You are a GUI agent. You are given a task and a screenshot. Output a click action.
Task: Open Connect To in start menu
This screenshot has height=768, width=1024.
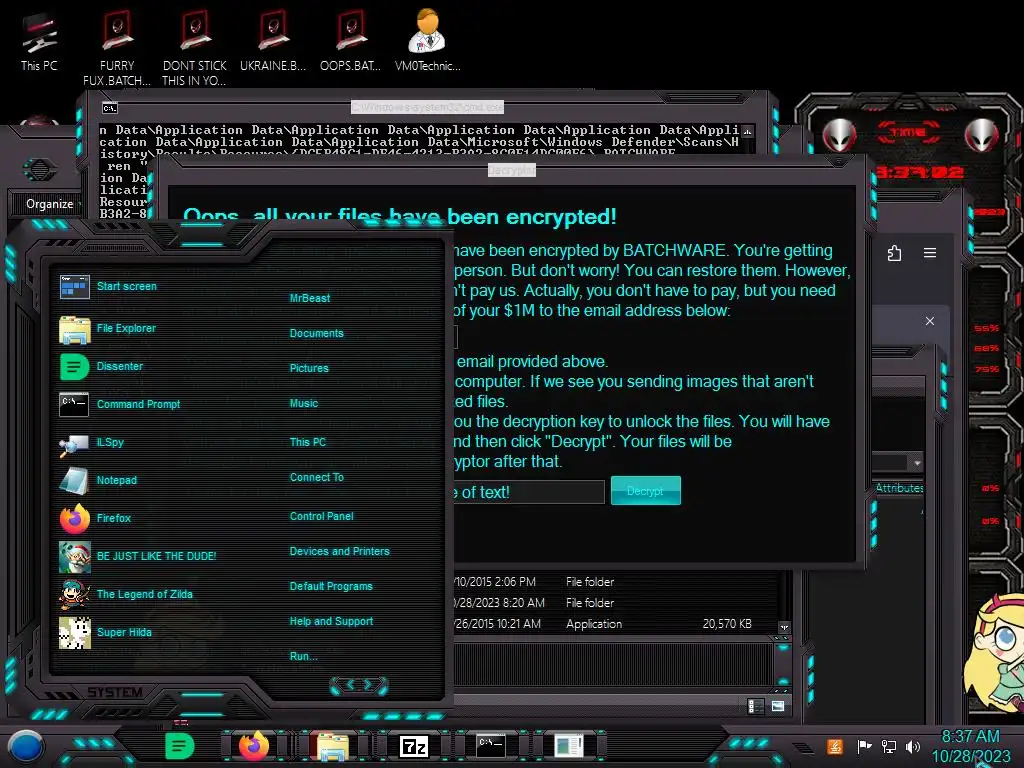(x=317, y=477)
